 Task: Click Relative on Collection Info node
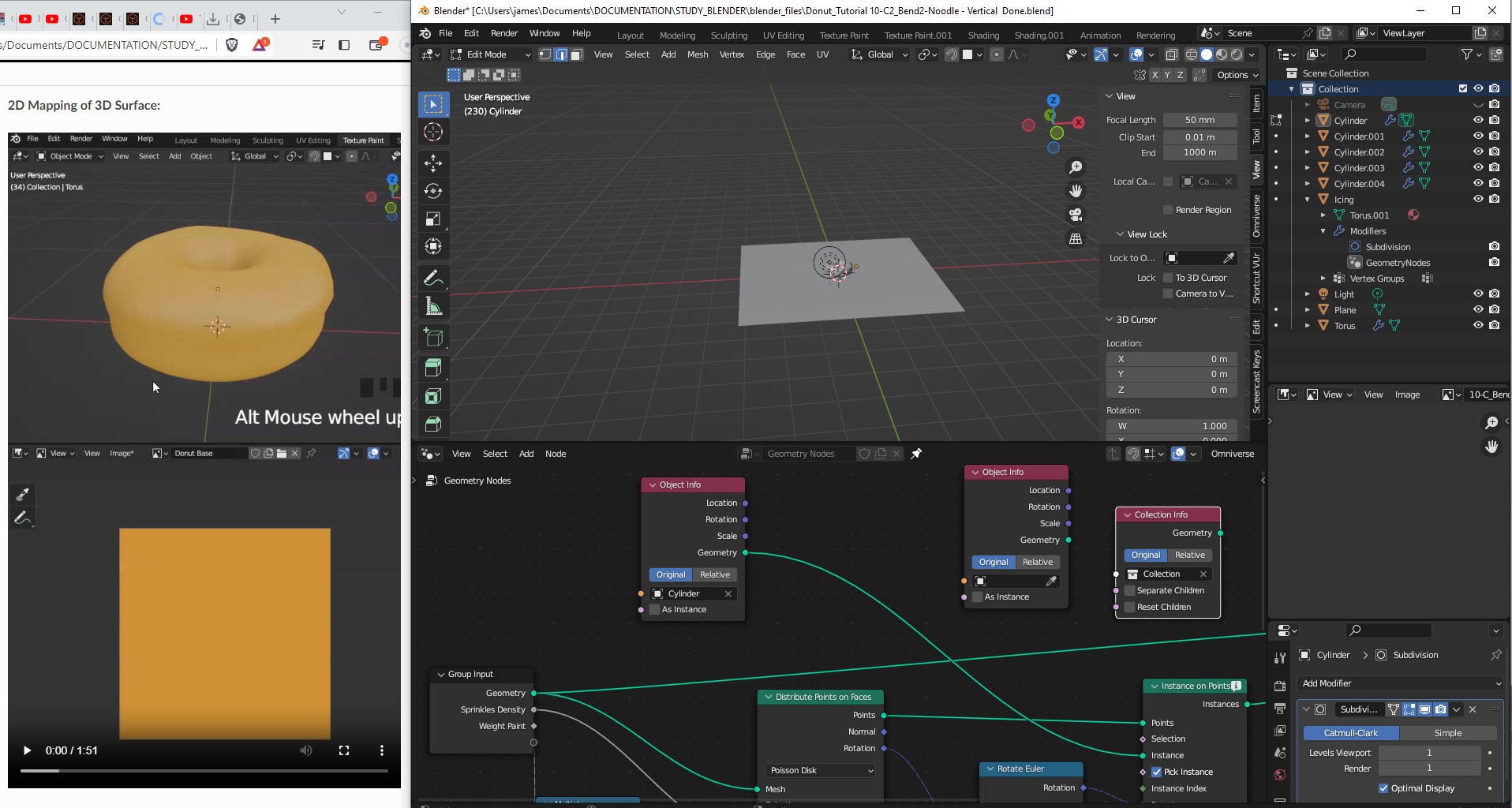click(x=1190, y=555)
